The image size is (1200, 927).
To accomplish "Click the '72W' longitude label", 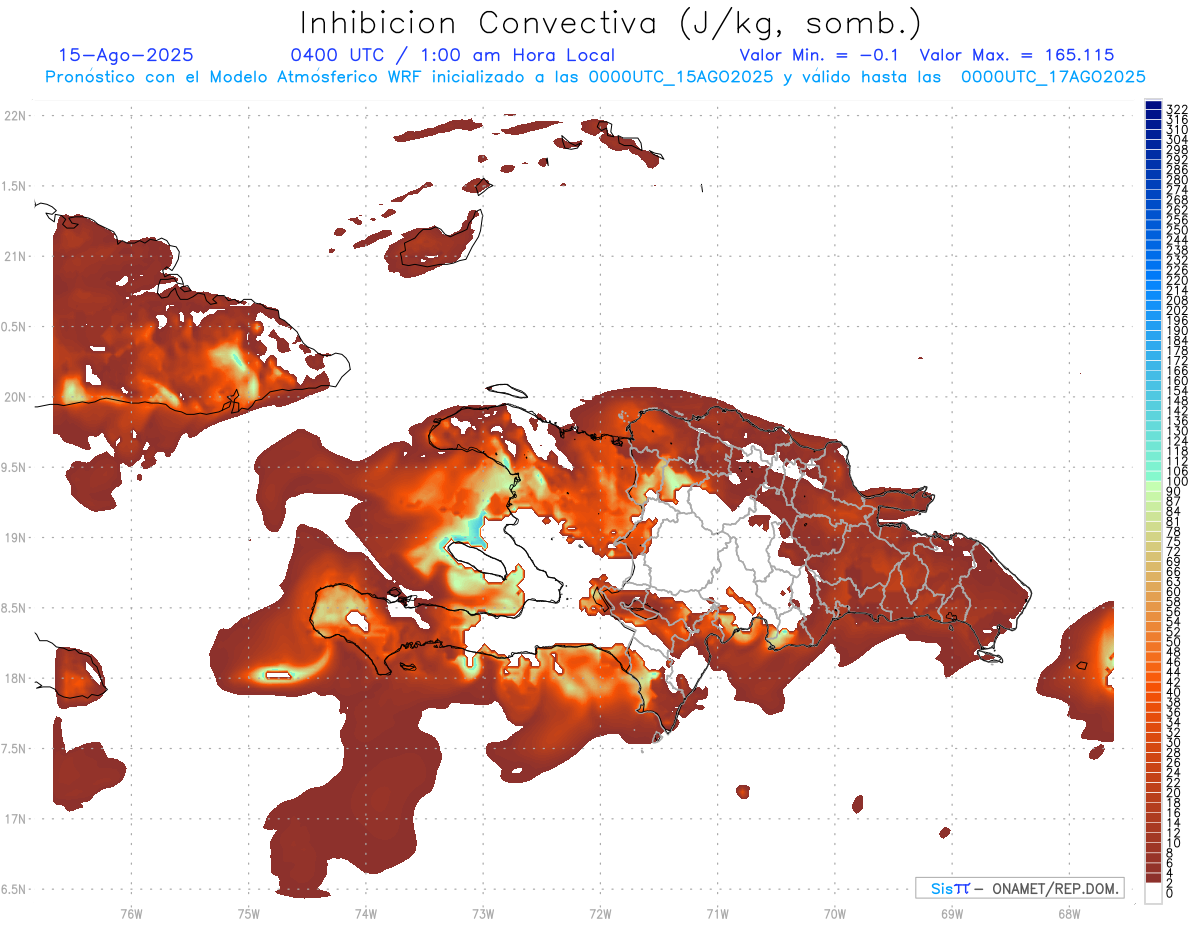I will (x=600, y=913).
